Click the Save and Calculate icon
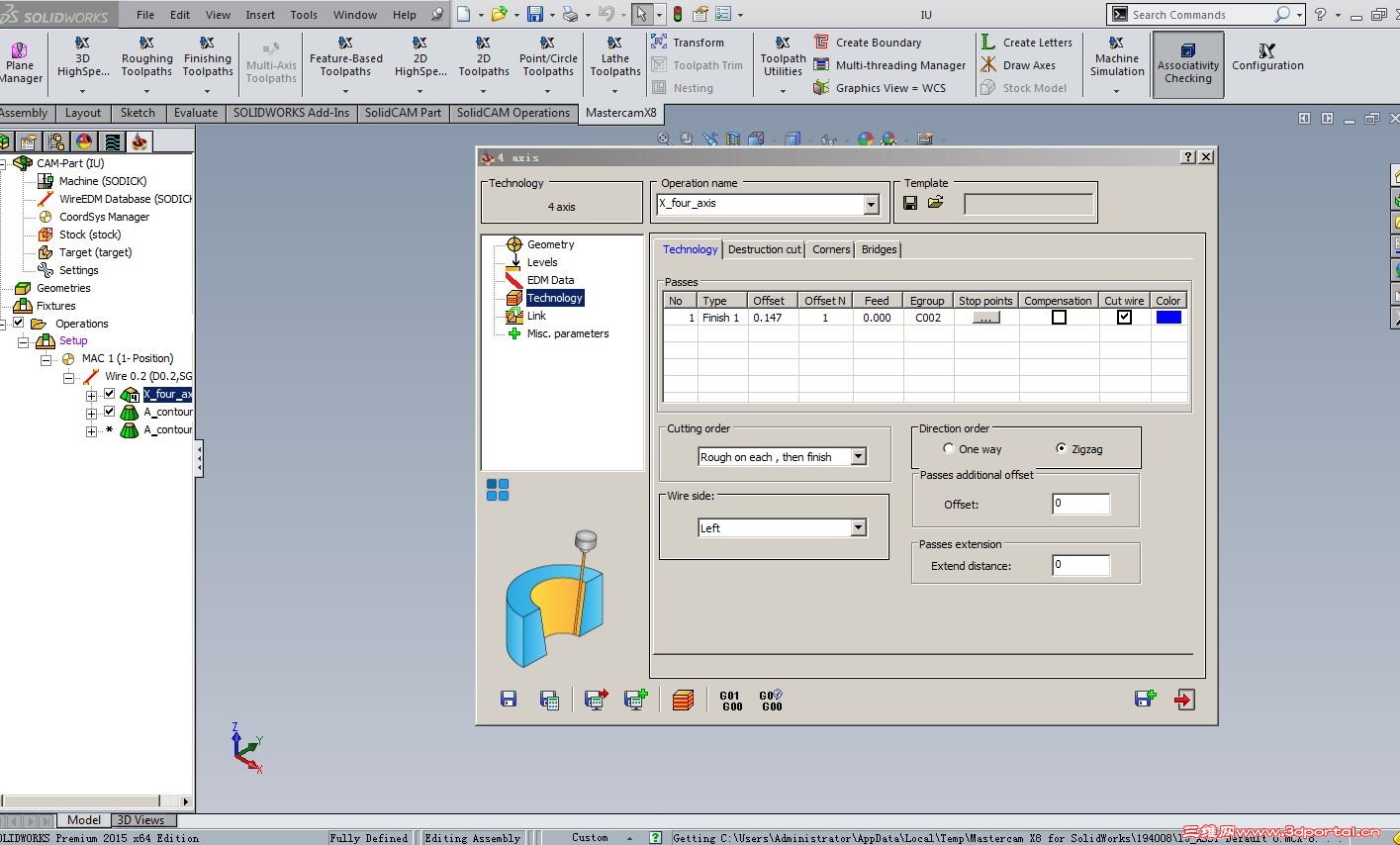This screenshot has width=1400, height=845. (x=550, y=700)
